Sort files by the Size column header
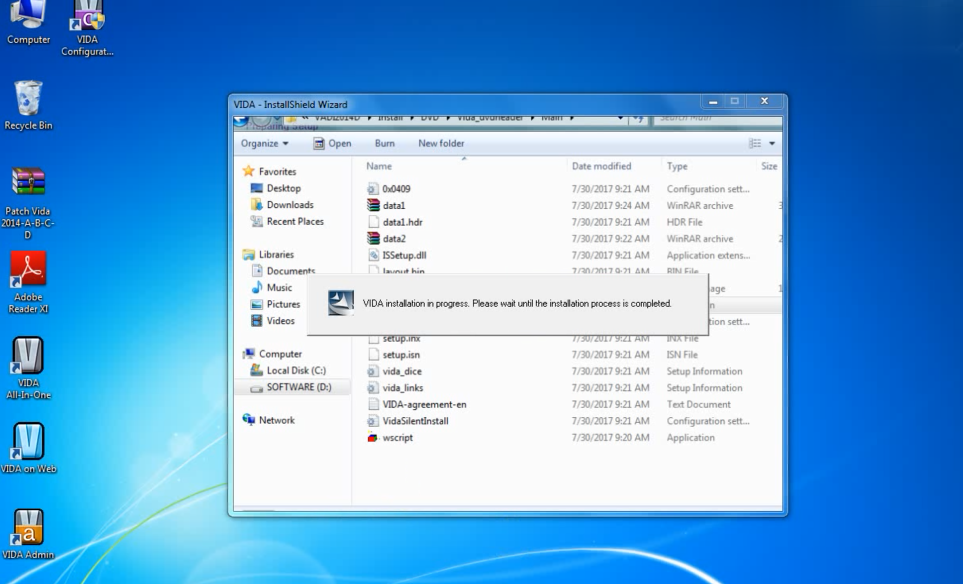 click(x=769, y=166)
